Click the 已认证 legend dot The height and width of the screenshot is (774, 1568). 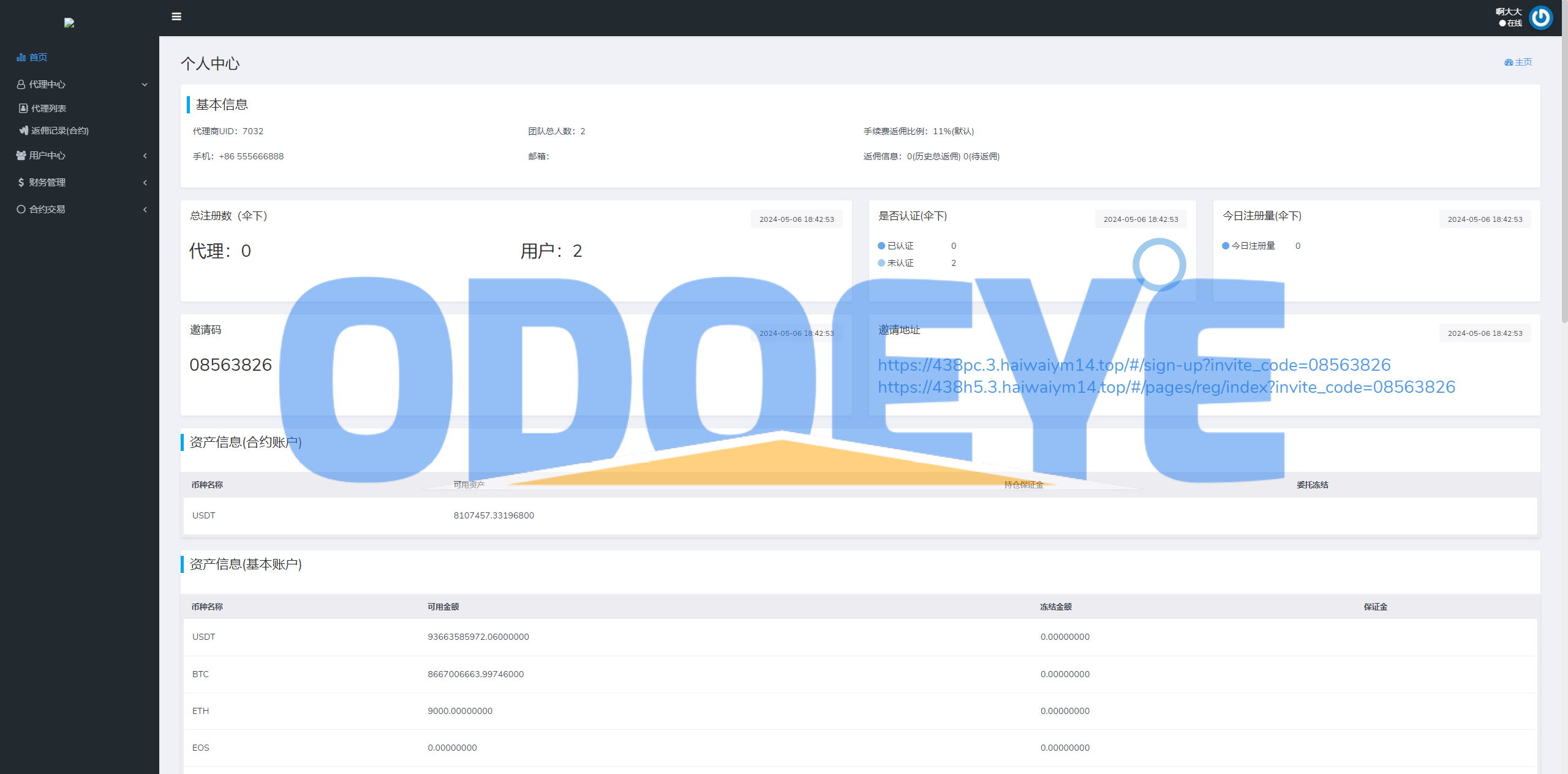pyautogui.click(x=881, y=246)
